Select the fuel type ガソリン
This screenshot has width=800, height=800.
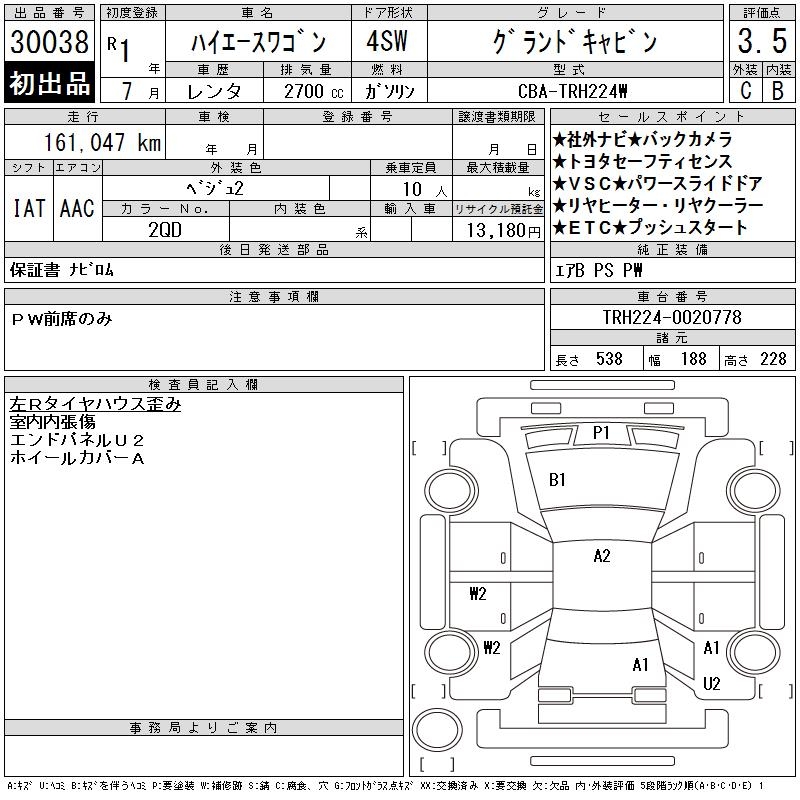(389, 91)
